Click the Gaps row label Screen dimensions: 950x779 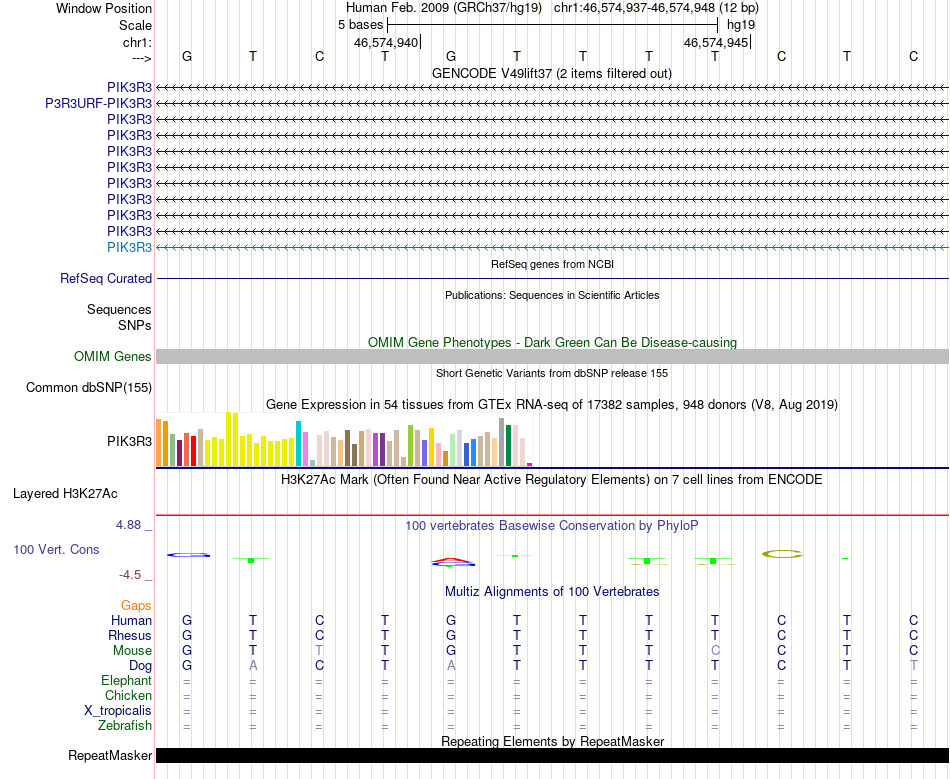(x=136, y=606)
